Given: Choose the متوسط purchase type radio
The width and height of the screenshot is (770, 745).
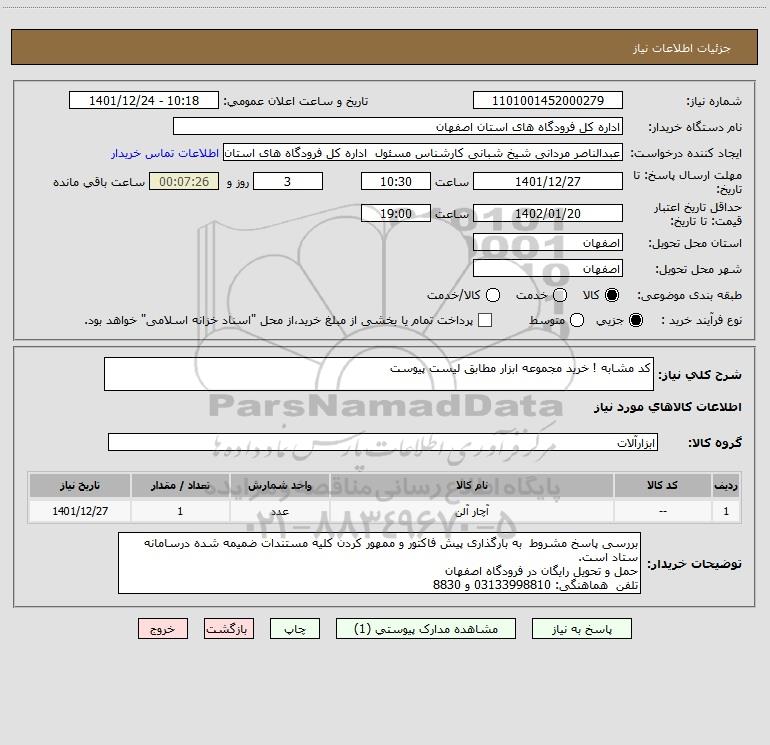Looking at the screenshot, I should [577, 320].
